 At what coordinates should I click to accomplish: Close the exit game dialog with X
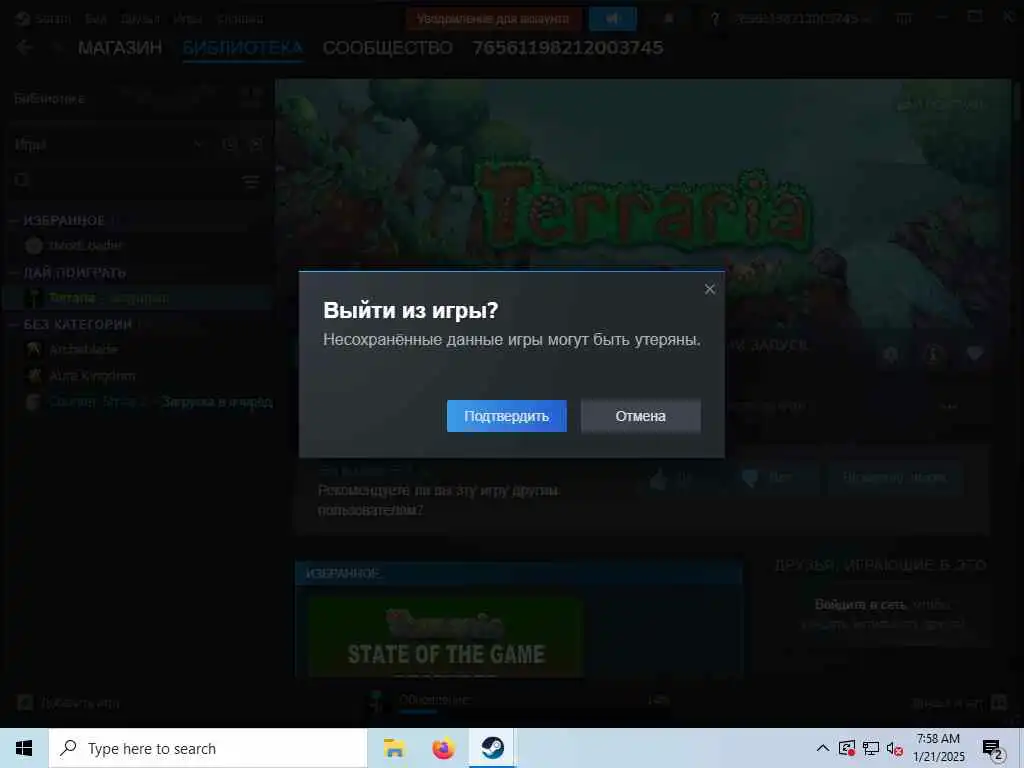point(710,289)
